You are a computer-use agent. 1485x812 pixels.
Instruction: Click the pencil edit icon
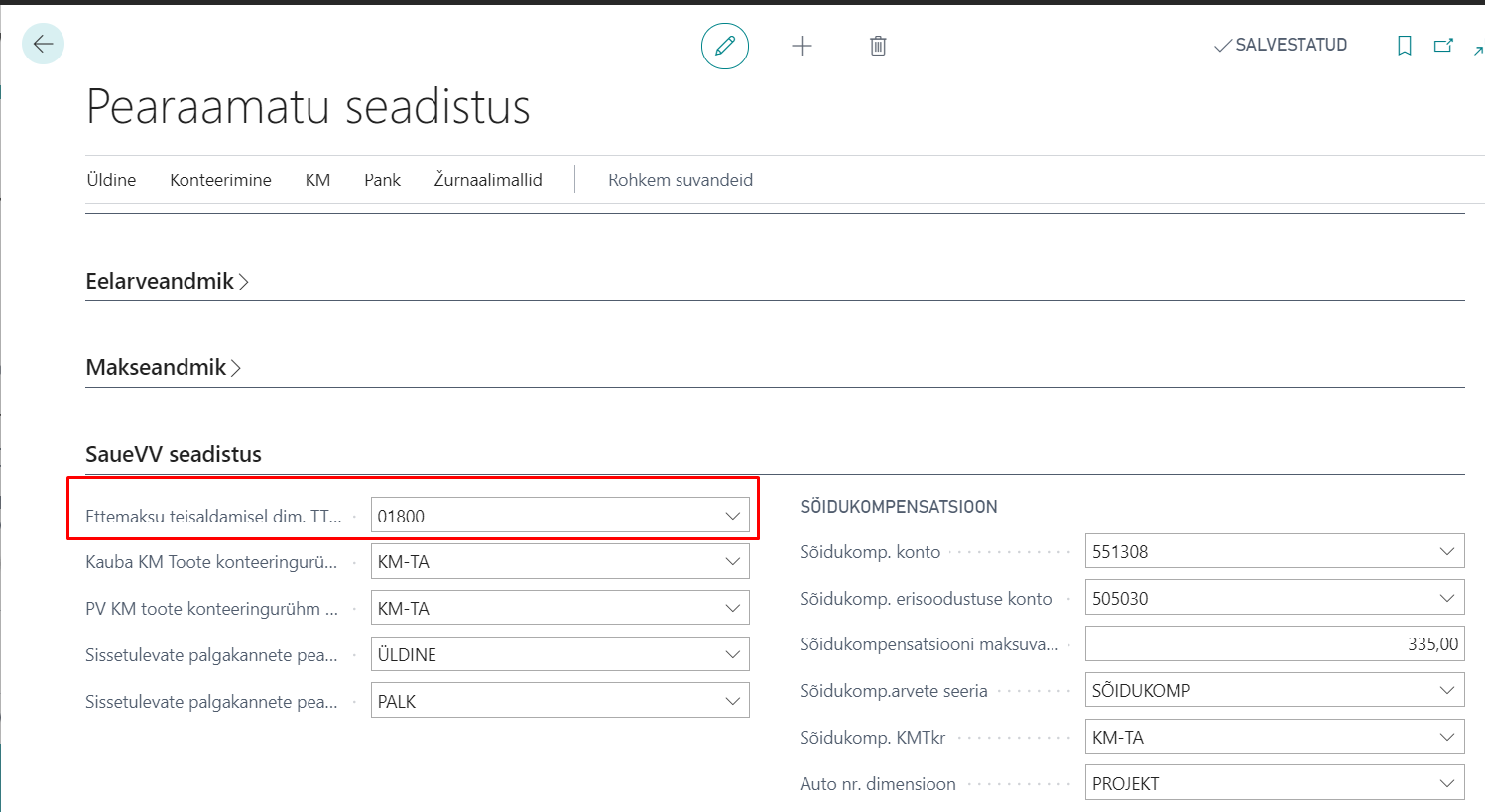(x=725, y=46)
